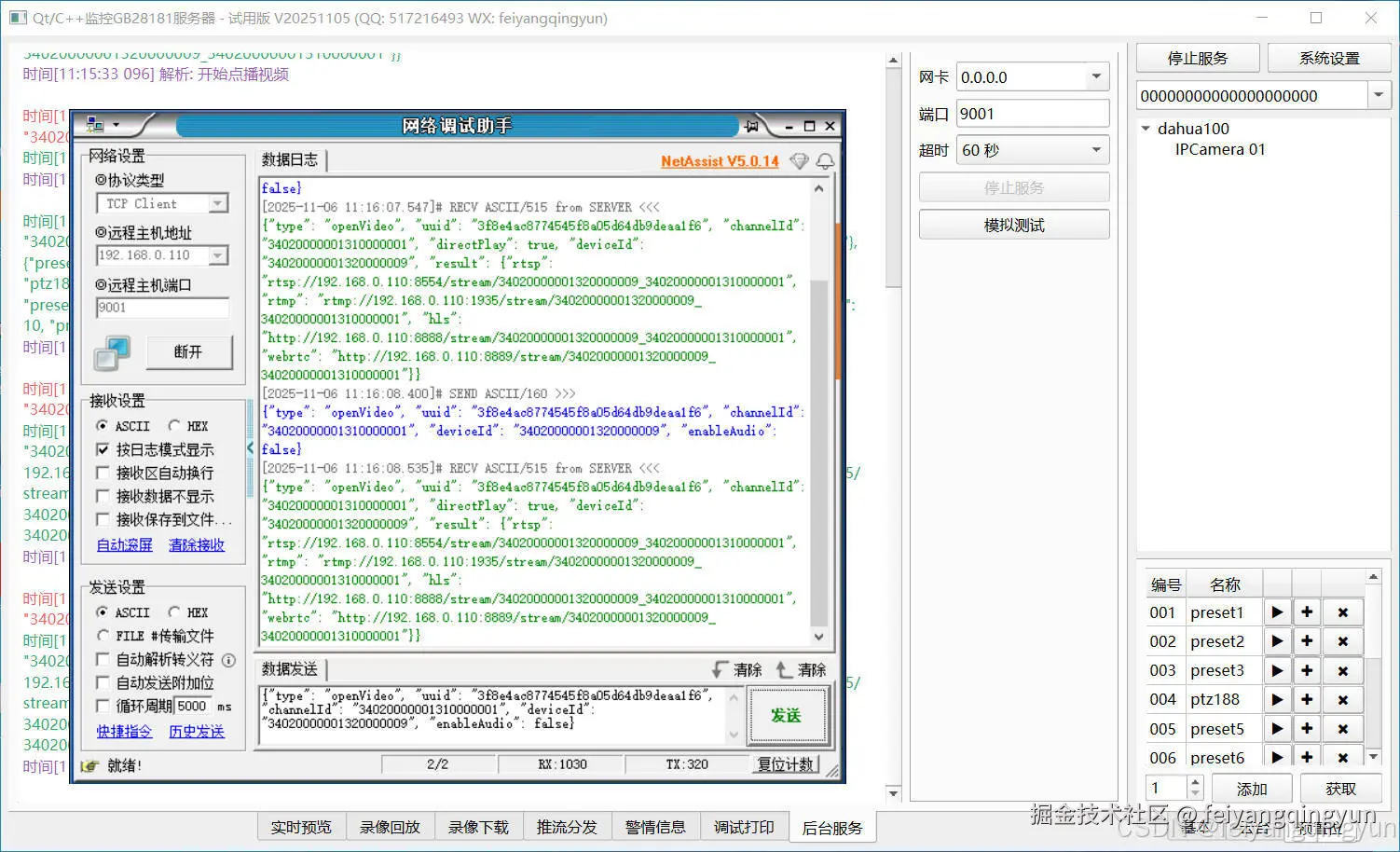The height and width of the screenshot is (852, 1400).
Task: Clear send area with first 清除 icon
Action: (720, 669)
